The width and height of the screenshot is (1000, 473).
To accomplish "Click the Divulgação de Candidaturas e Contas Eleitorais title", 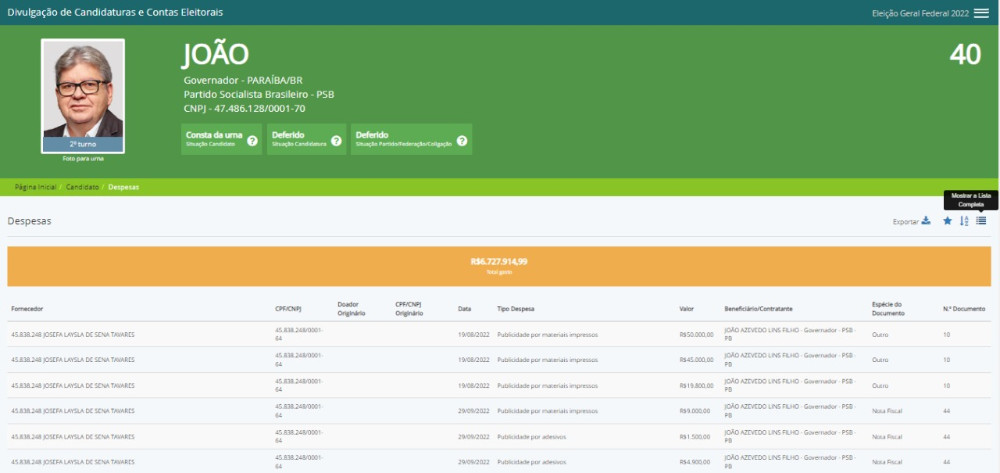I will [x=115, y=12].
